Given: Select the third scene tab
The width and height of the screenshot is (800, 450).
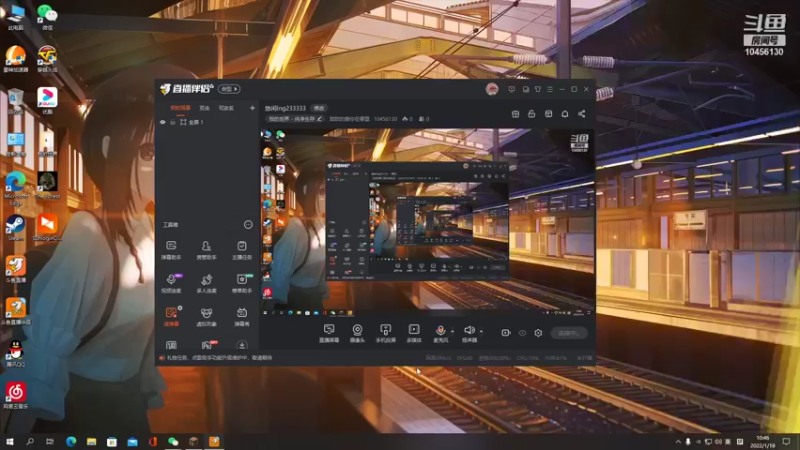Looking at the screenshot, I should tap(226, 108).
